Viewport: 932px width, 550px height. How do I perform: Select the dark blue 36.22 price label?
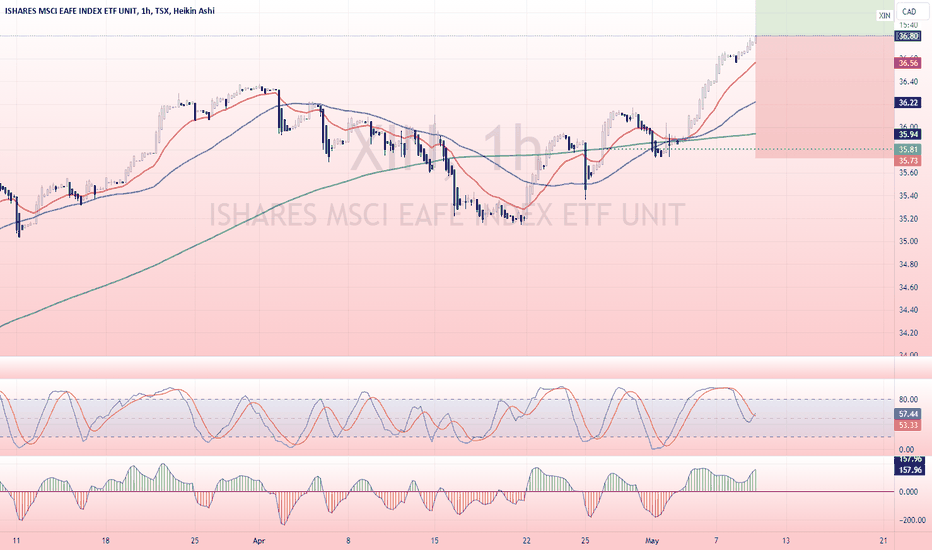pyautogui.click(x=908, y=103)
